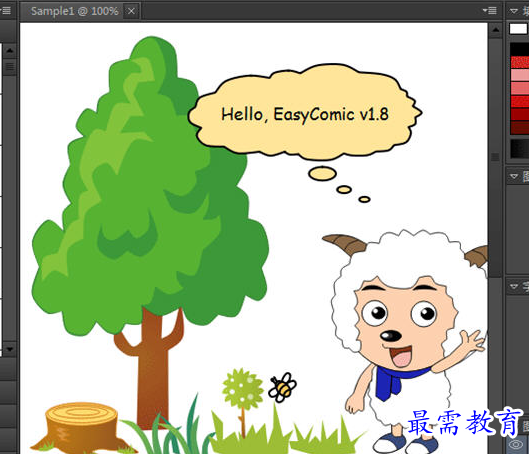
Task: Collapse the lower right panel using its triangle
Action: tap(513, 286)
